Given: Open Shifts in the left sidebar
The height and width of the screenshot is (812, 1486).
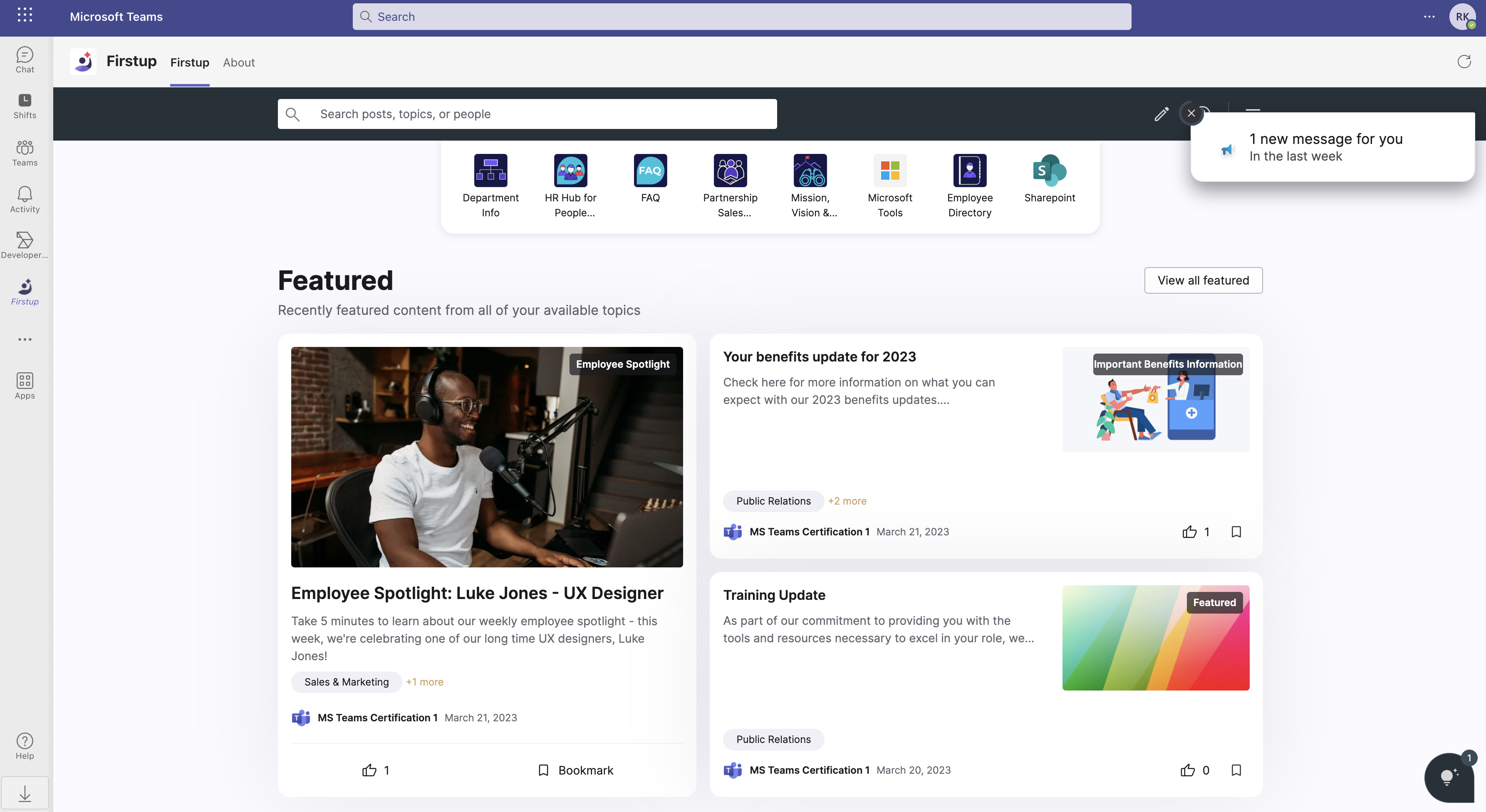Looking at the screenshot, I should point(25,106).
